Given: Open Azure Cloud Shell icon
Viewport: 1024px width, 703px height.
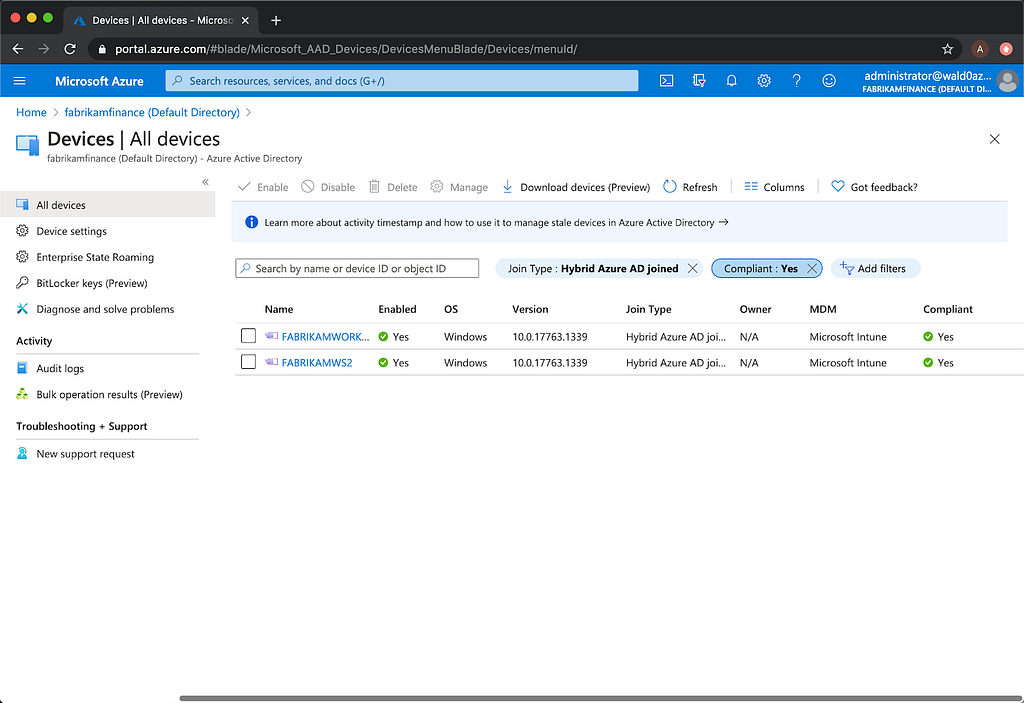Looking at the screenshot, I should tap(666, 81).
